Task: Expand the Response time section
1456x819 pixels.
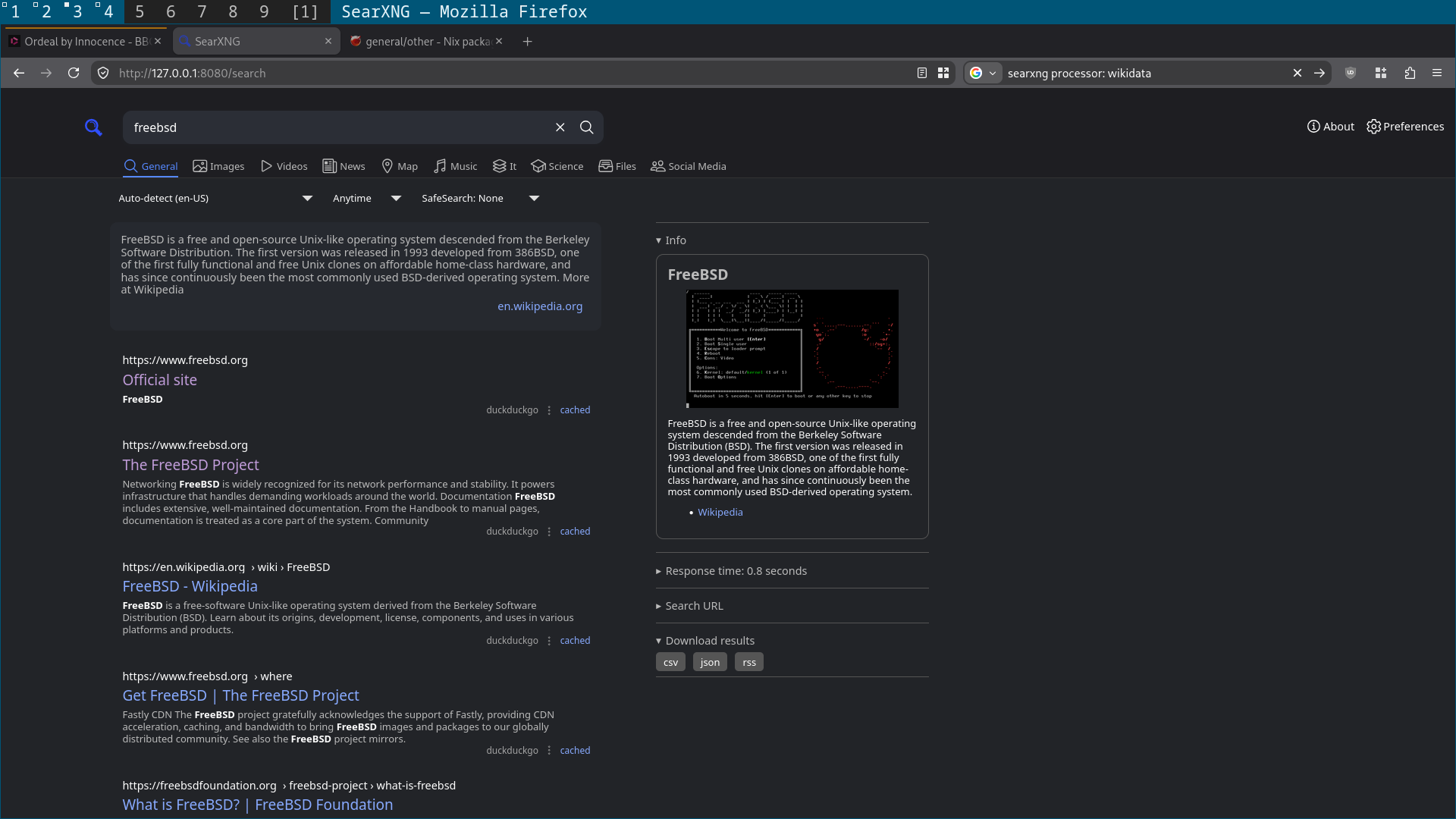Action: pos(731,571)
